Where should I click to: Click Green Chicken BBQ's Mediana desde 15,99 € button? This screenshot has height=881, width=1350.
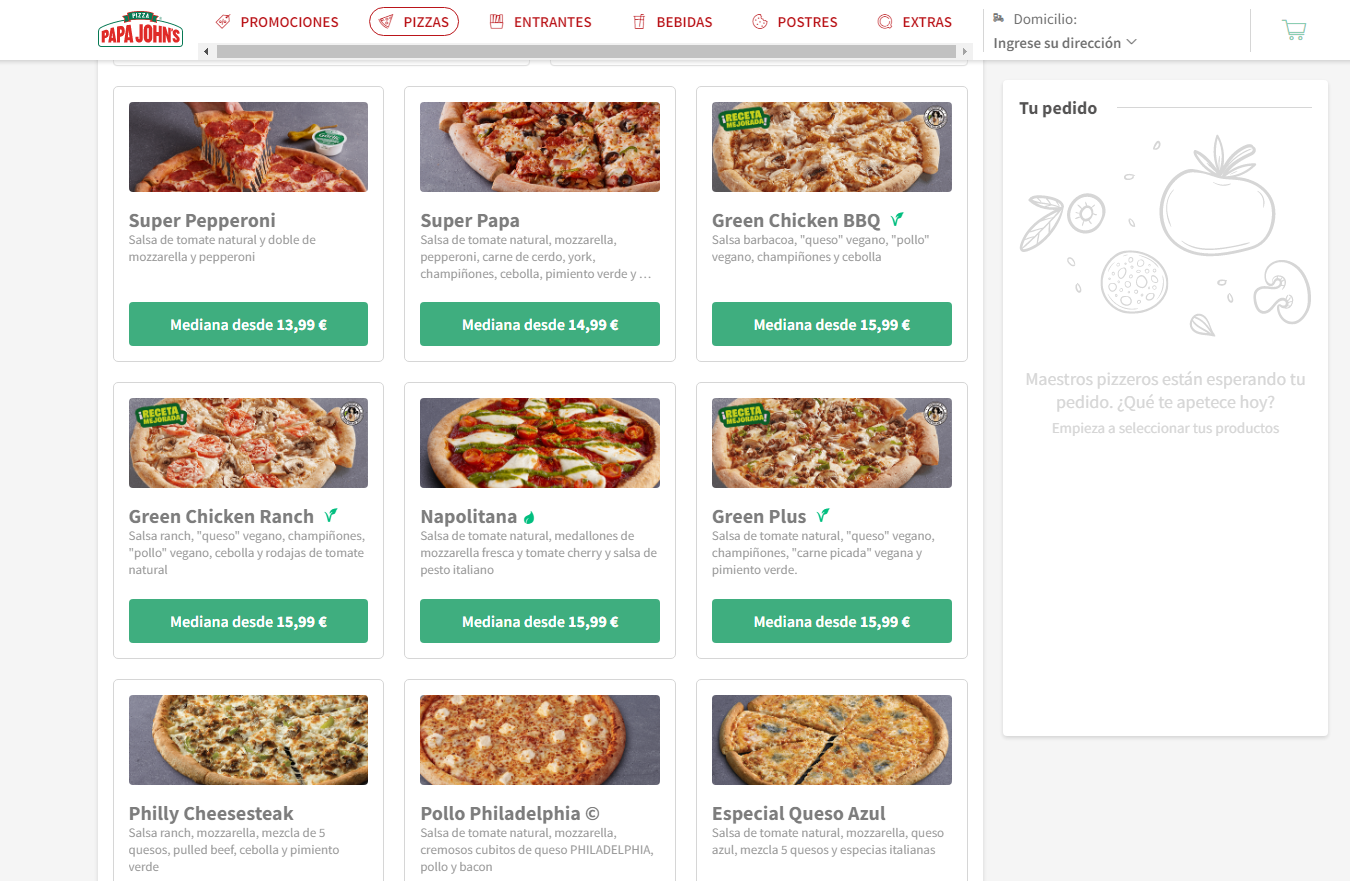(x=832, y=324)
